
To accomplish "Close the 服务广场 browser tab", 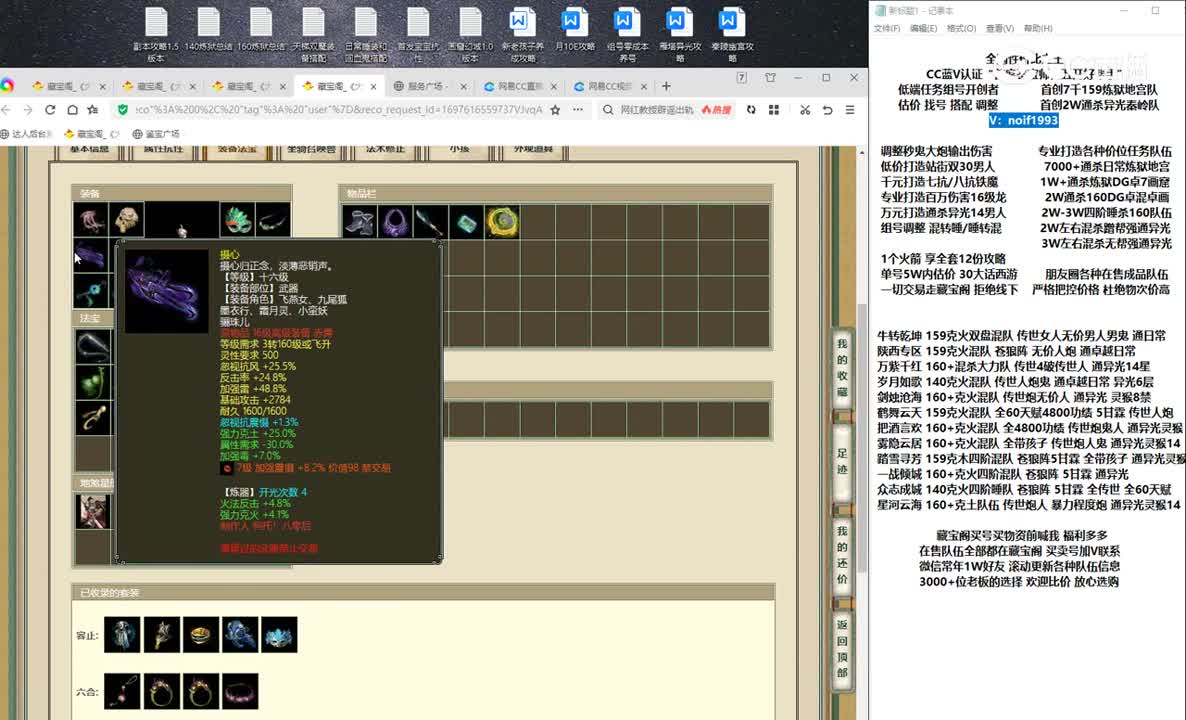I will point(464,86).
